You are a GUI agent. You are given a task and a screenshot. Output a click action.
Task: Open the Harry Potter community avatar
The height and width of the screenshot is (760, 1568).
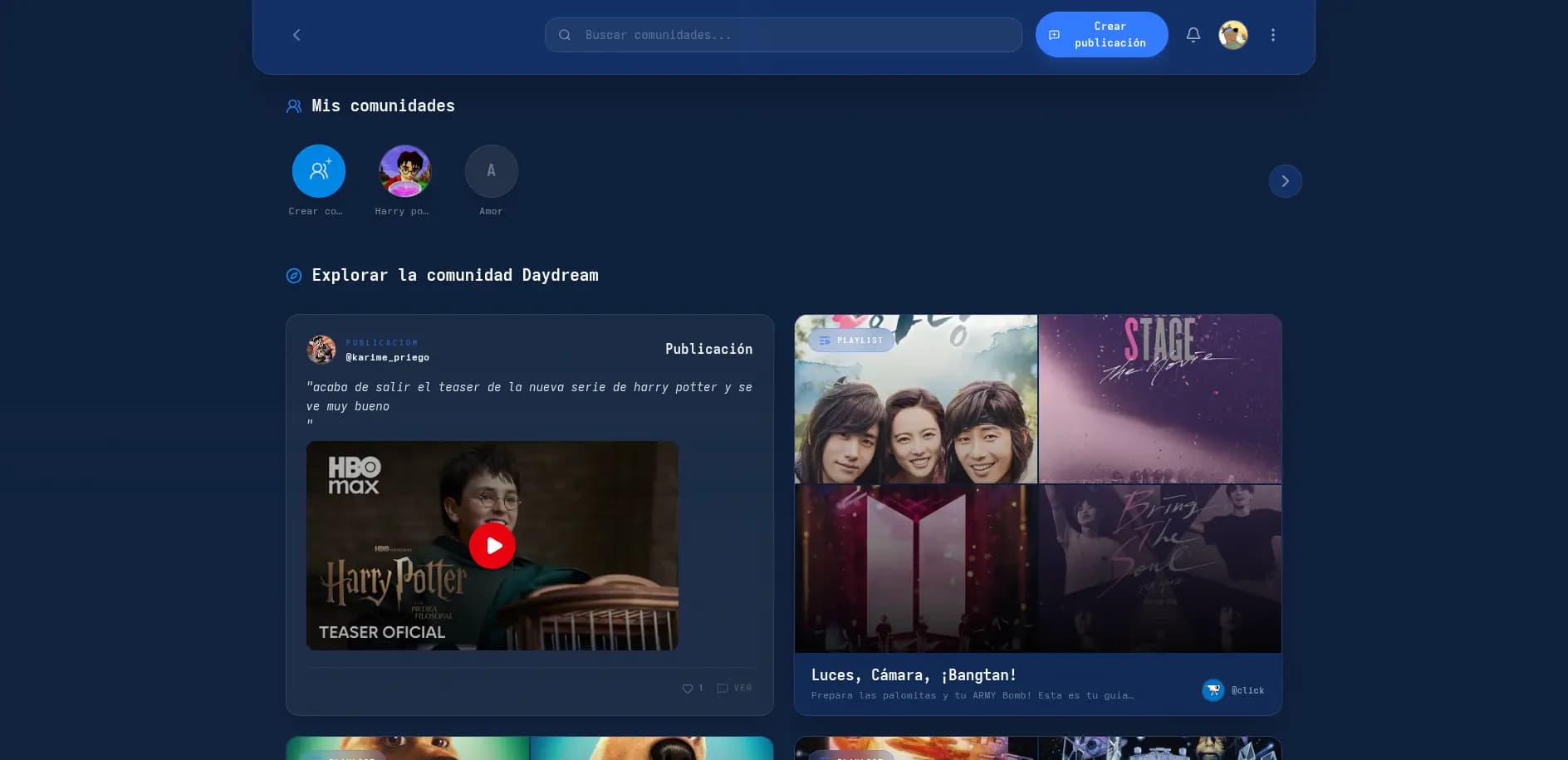tap(405, 171)
